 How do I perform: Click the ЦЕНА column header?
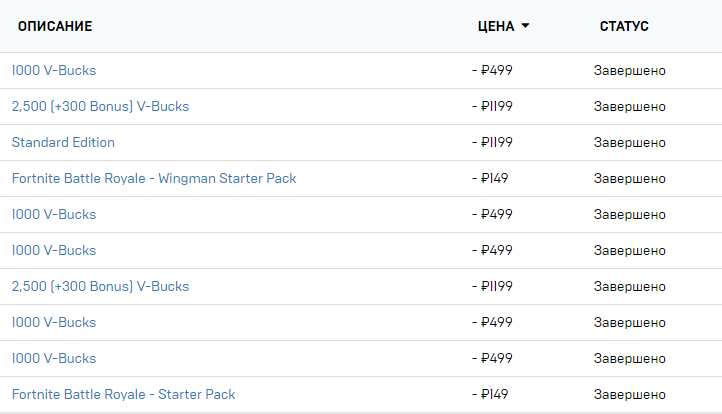point(496,26)
